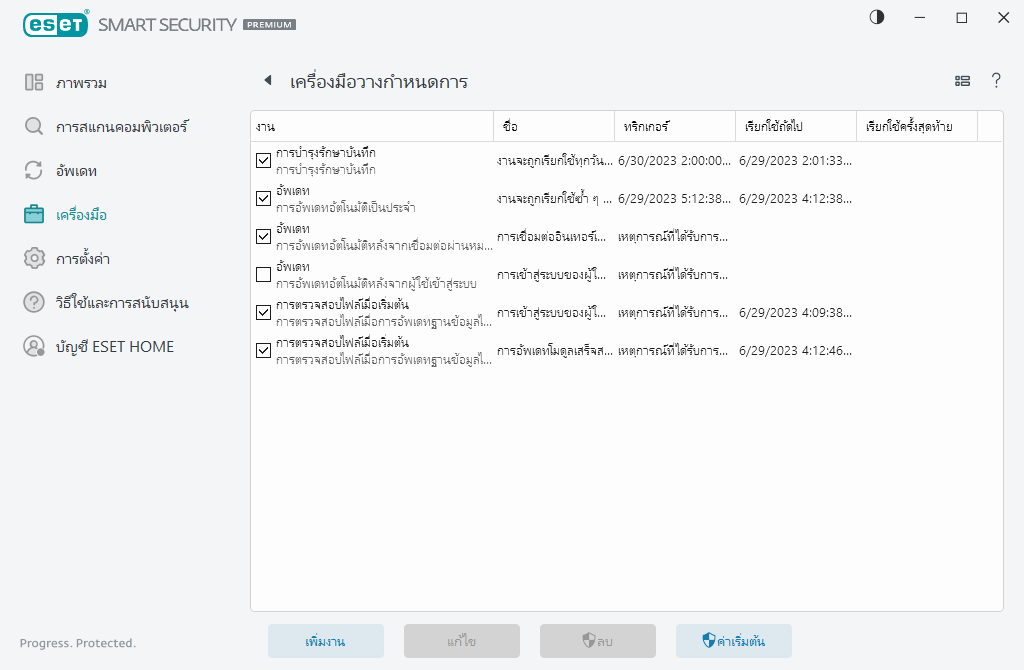Open the วิธีใช้และการสนับสนุน menu item
The height and width of the screenshot is (670, 1024).
click(122, 302)
